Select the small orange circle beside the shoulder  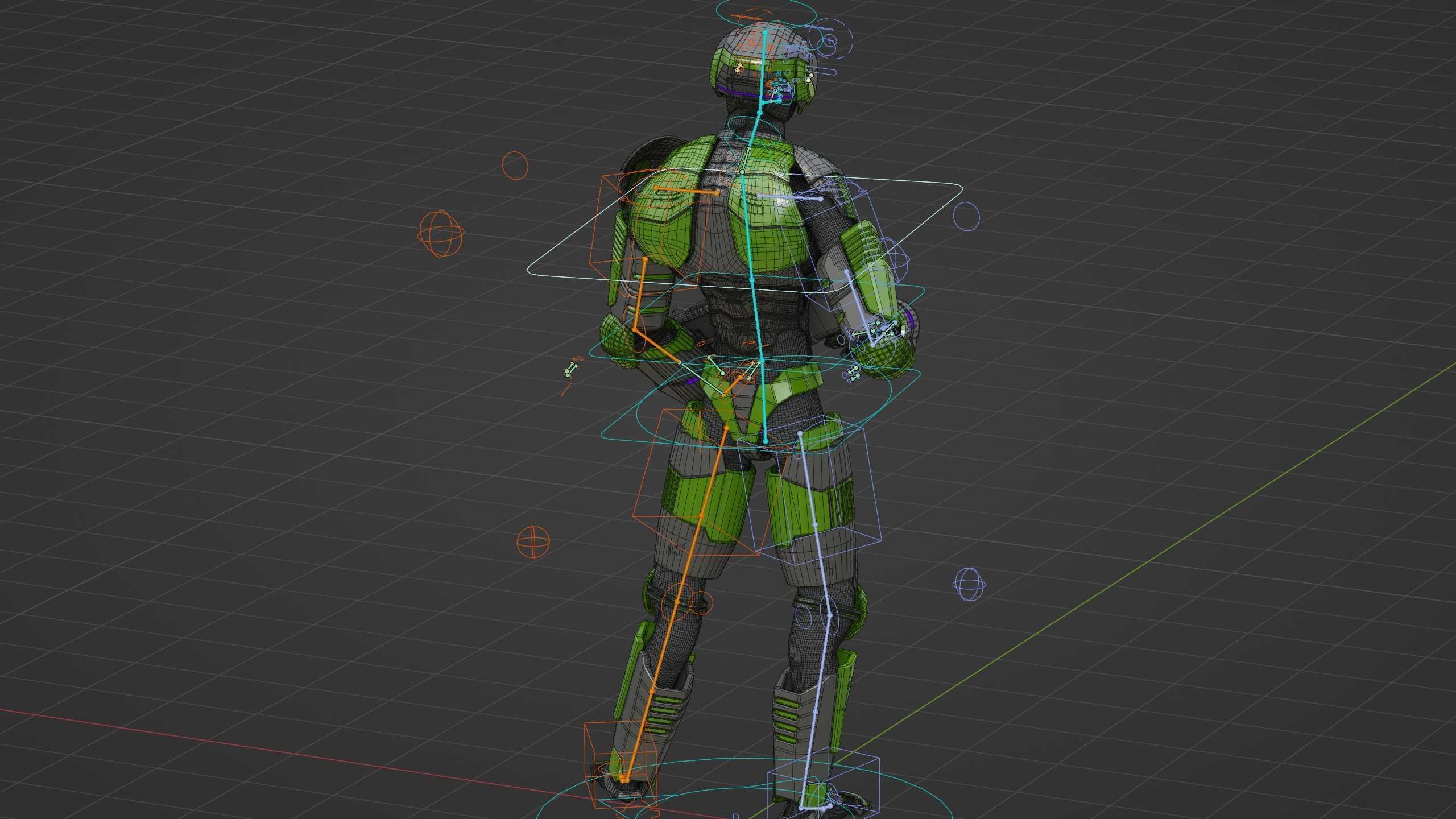pos(515,164)
